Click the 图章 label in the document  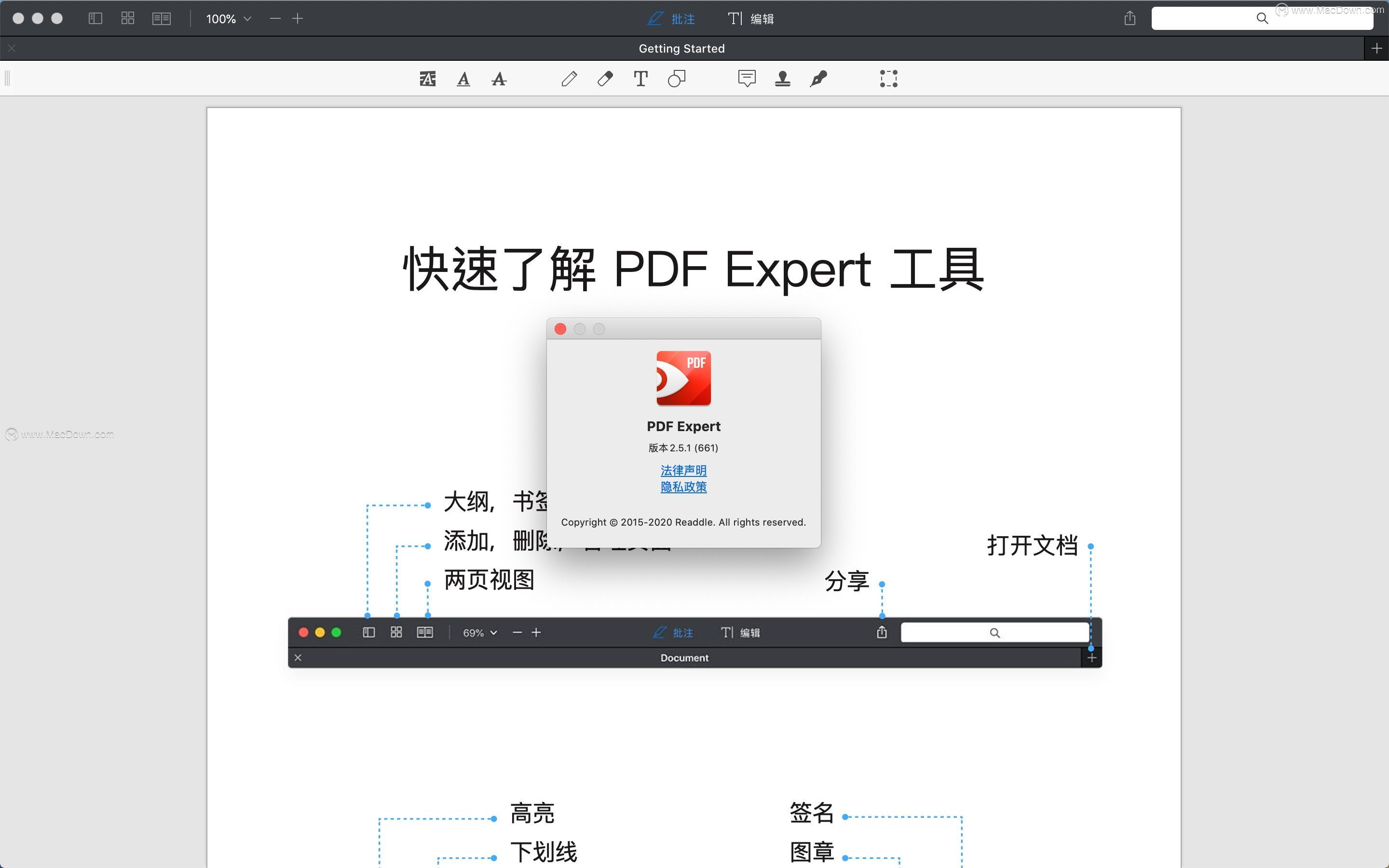click(812, 852)
